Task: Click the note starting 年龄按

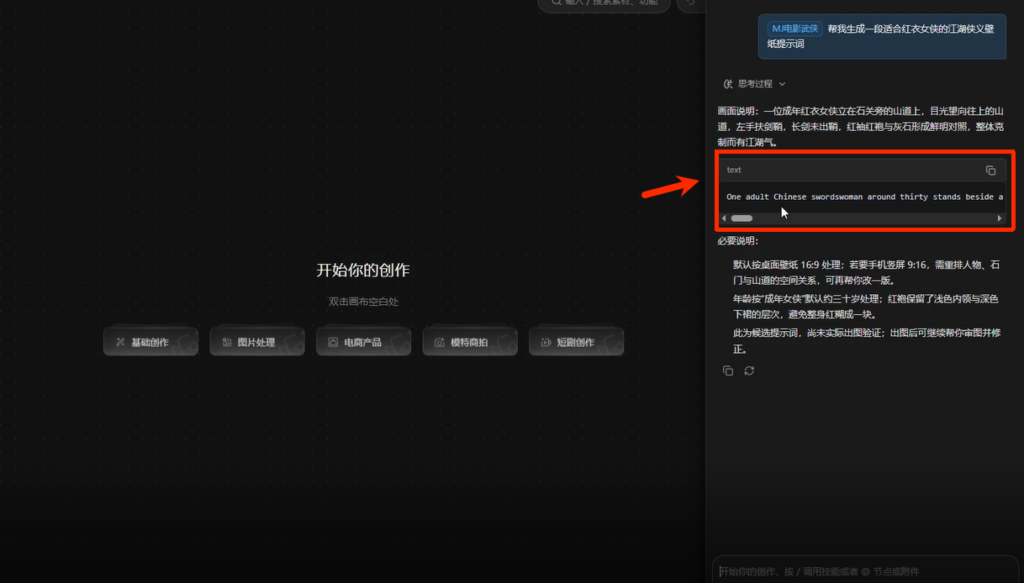Action: point(866,307)
